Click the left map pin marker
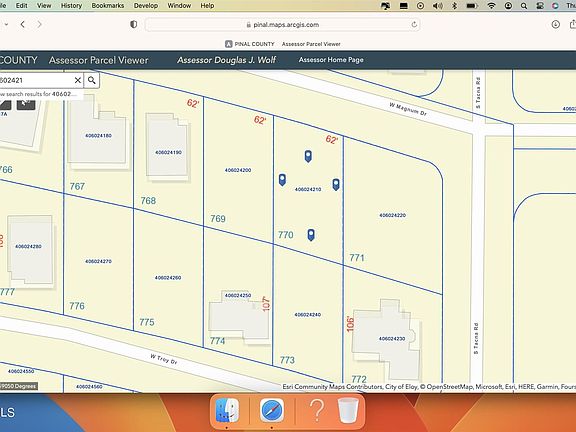Screen dimensions: 576x432 coord(282,180)
